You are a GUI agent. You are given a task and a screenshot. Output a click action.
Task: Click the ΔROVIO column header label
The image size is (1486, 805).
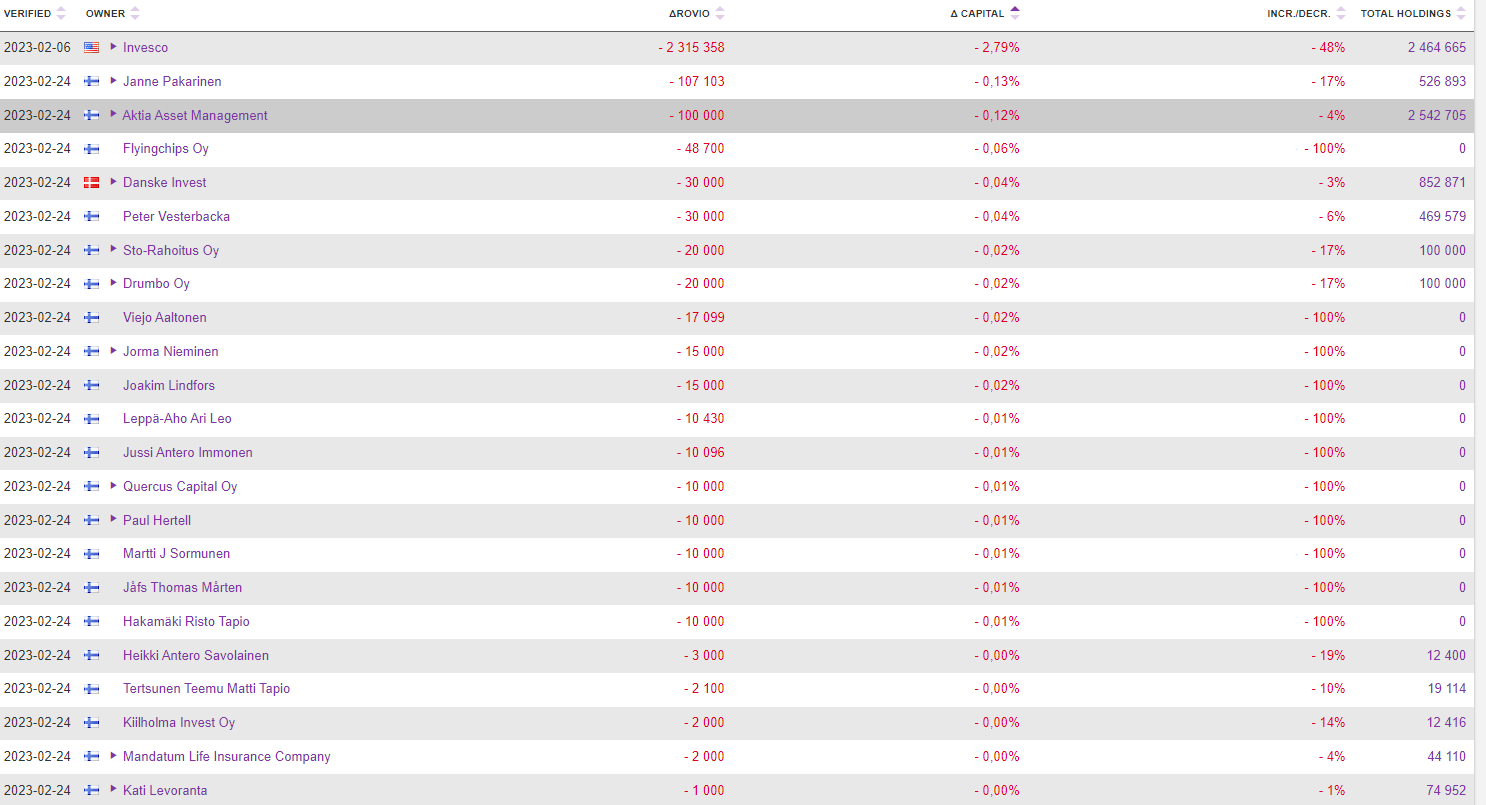pos(689,14)
